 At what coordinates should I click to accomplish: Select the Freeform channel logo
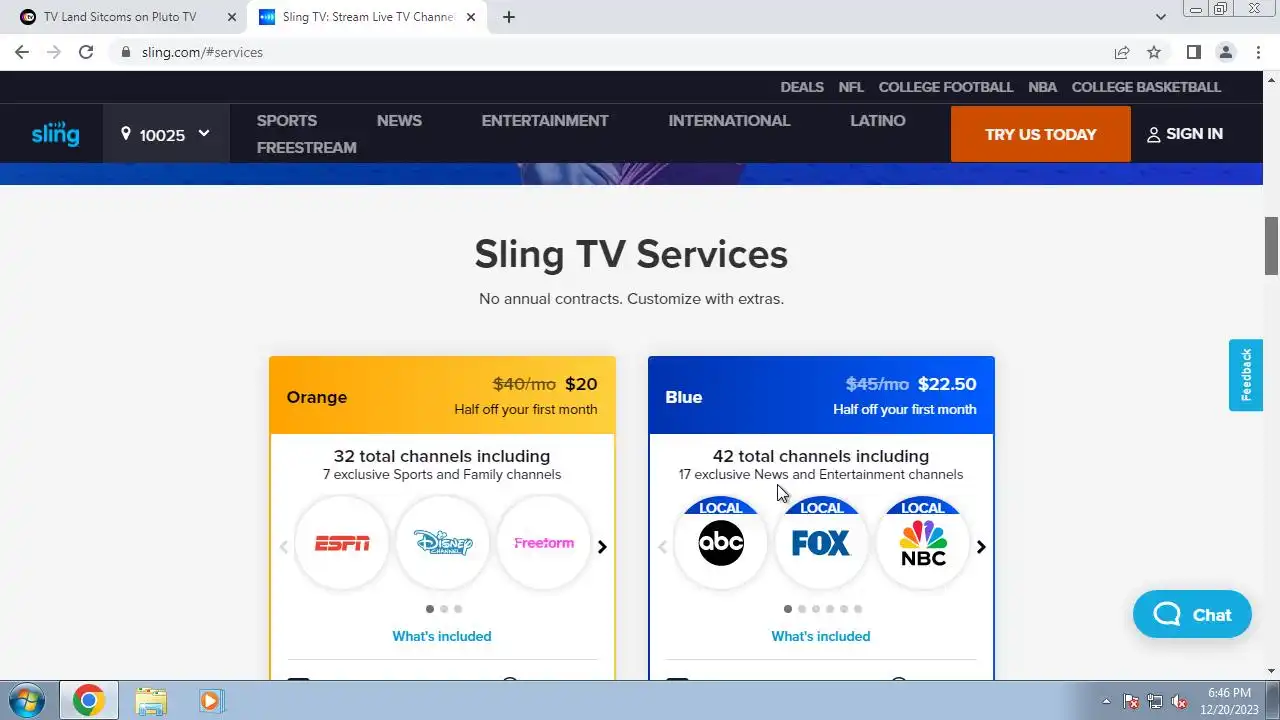tap(544, 543)
